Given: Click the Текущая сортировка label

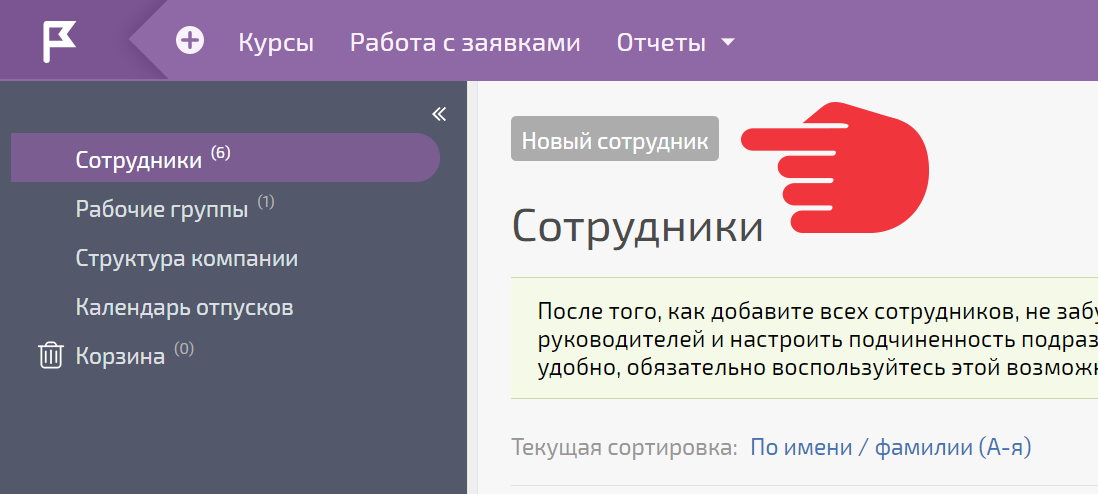Looking at the screenshot, I should [625, 447].
